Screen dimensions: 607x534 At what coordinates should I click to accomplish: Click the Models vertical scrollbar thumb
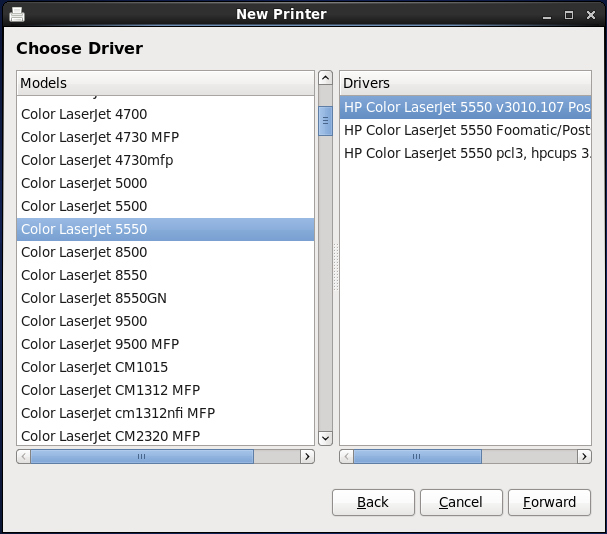click(x=325, y=120)
